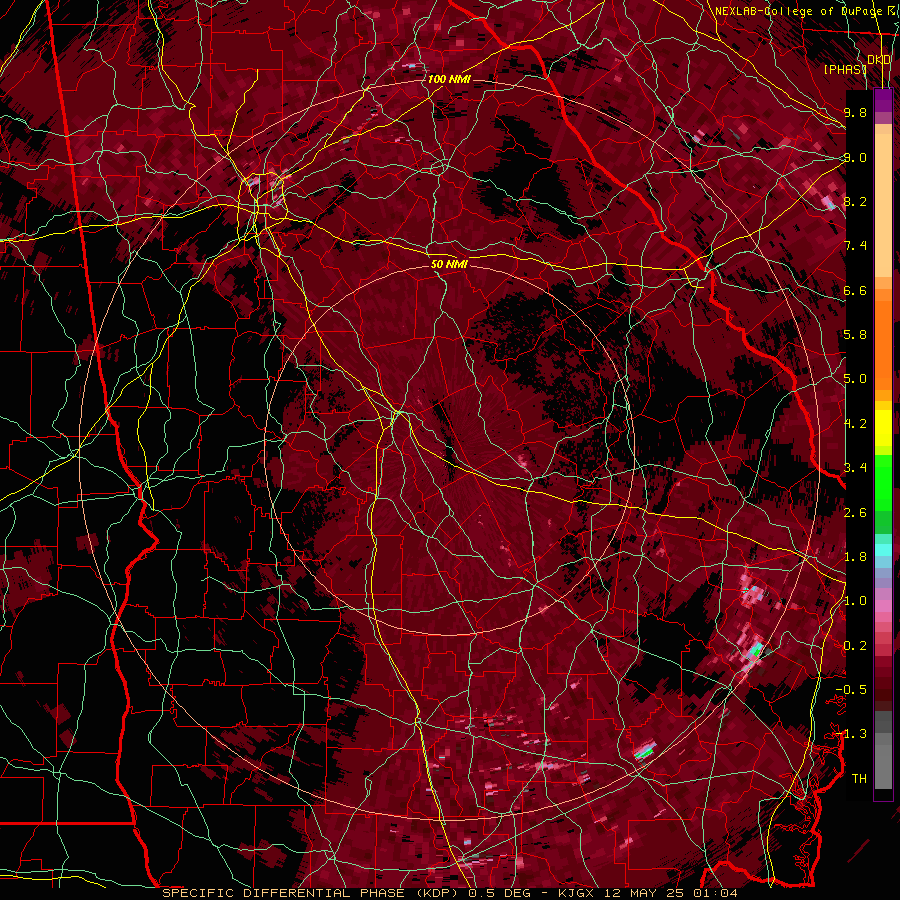This screenshot has height=900, width=900.
Task: Click the 5.8 legend value
Action: pos(855,335)
